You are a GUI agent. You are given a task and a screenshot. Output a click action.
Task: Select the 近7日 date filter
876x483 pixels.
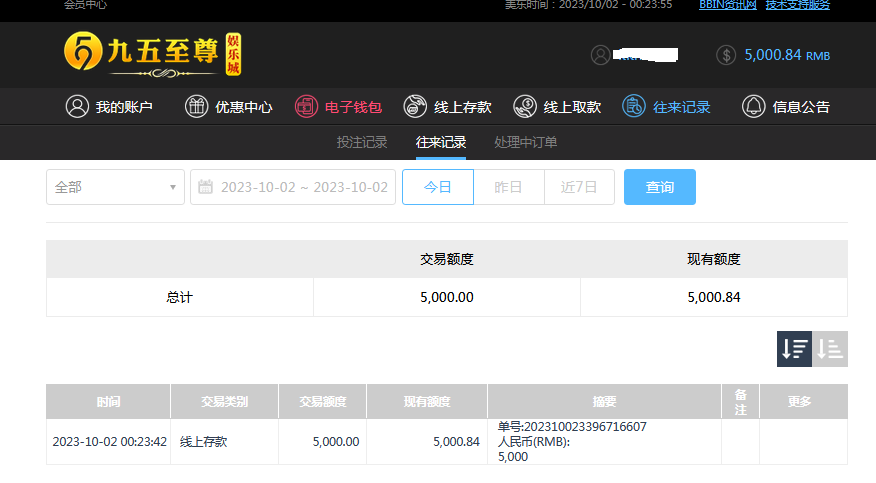[579, 187]
